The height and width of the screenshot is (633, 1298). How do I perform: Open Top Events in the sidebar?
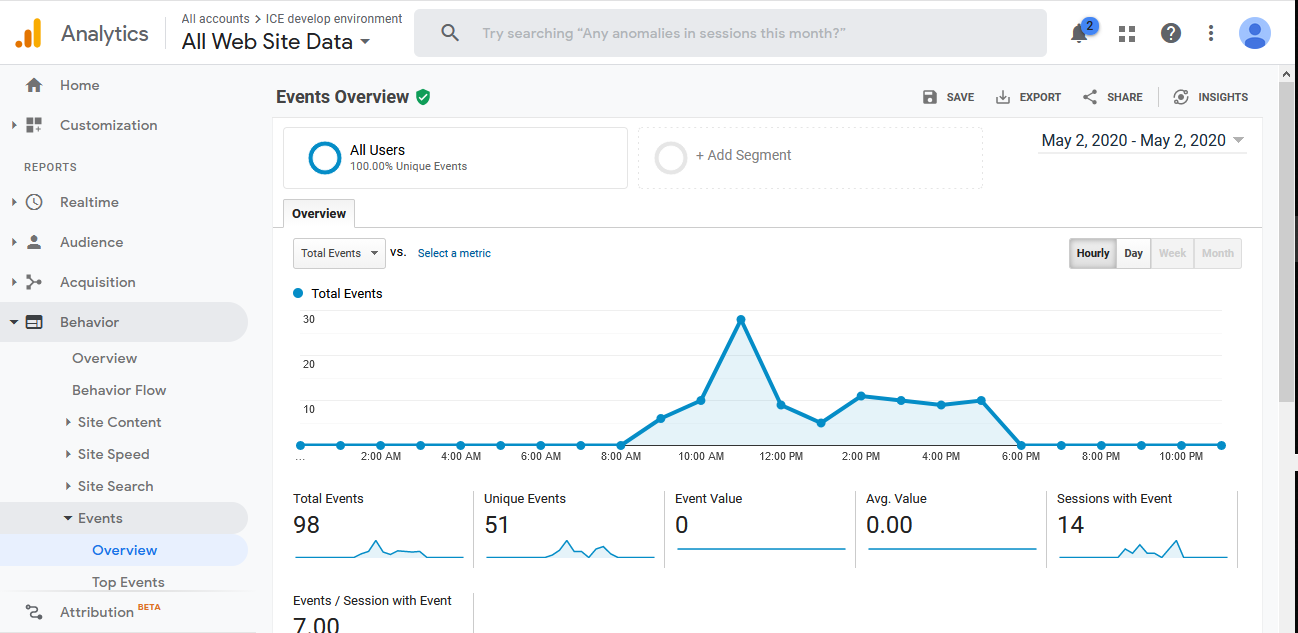coord(128,582)
